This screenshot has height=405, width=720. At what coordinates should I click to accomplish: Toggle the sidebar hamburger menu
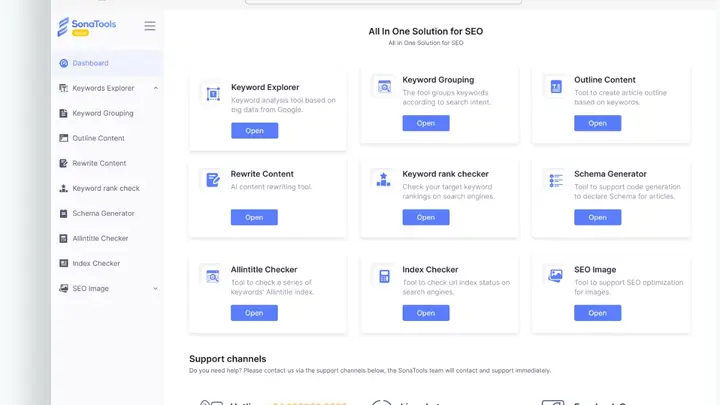[x=150, y=26]
